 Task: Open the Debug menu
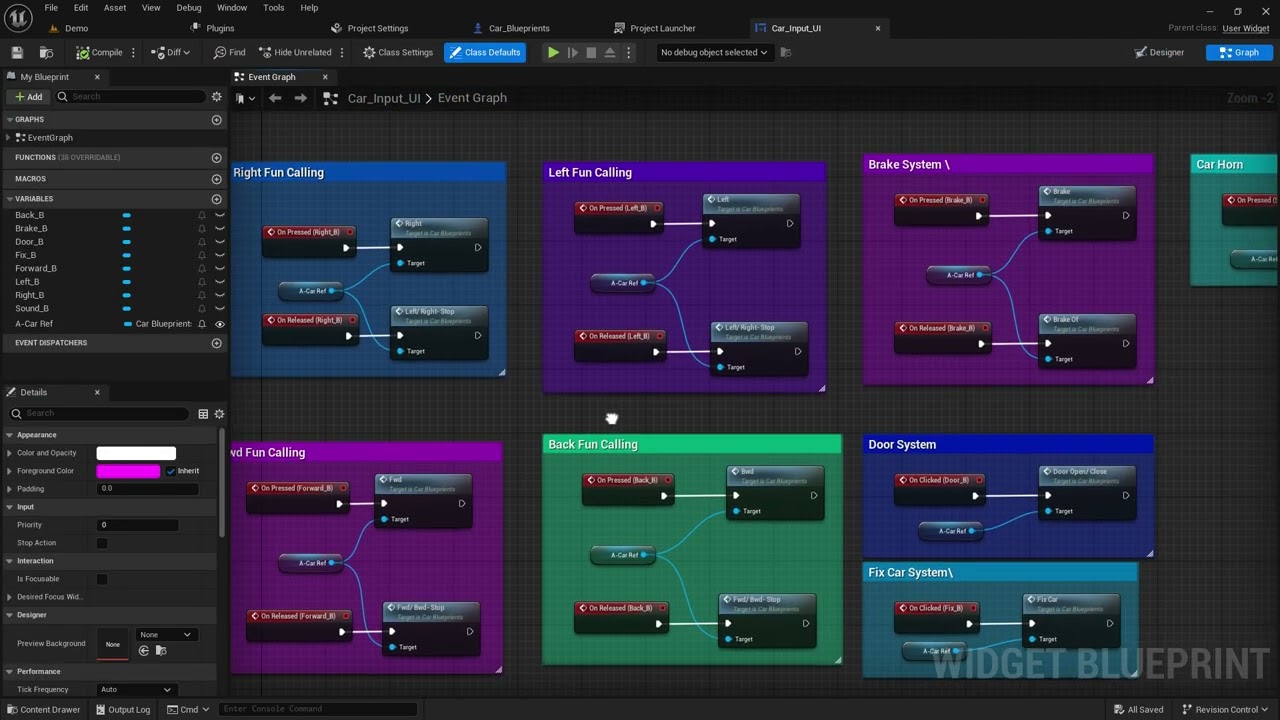(x=189, y=8)
